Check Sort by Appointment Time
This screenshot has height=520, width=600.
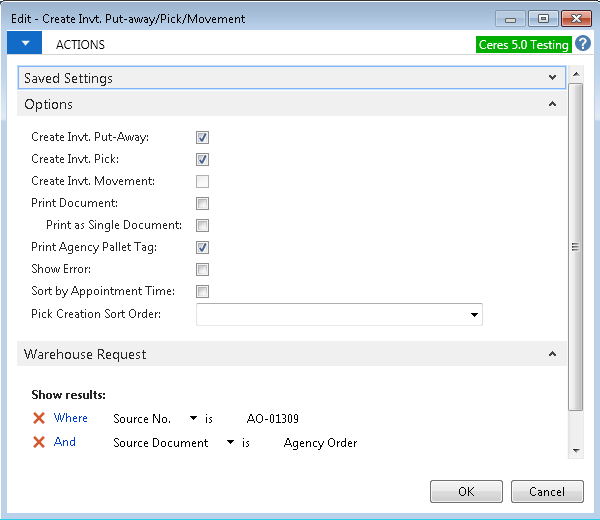click(202, 292)
